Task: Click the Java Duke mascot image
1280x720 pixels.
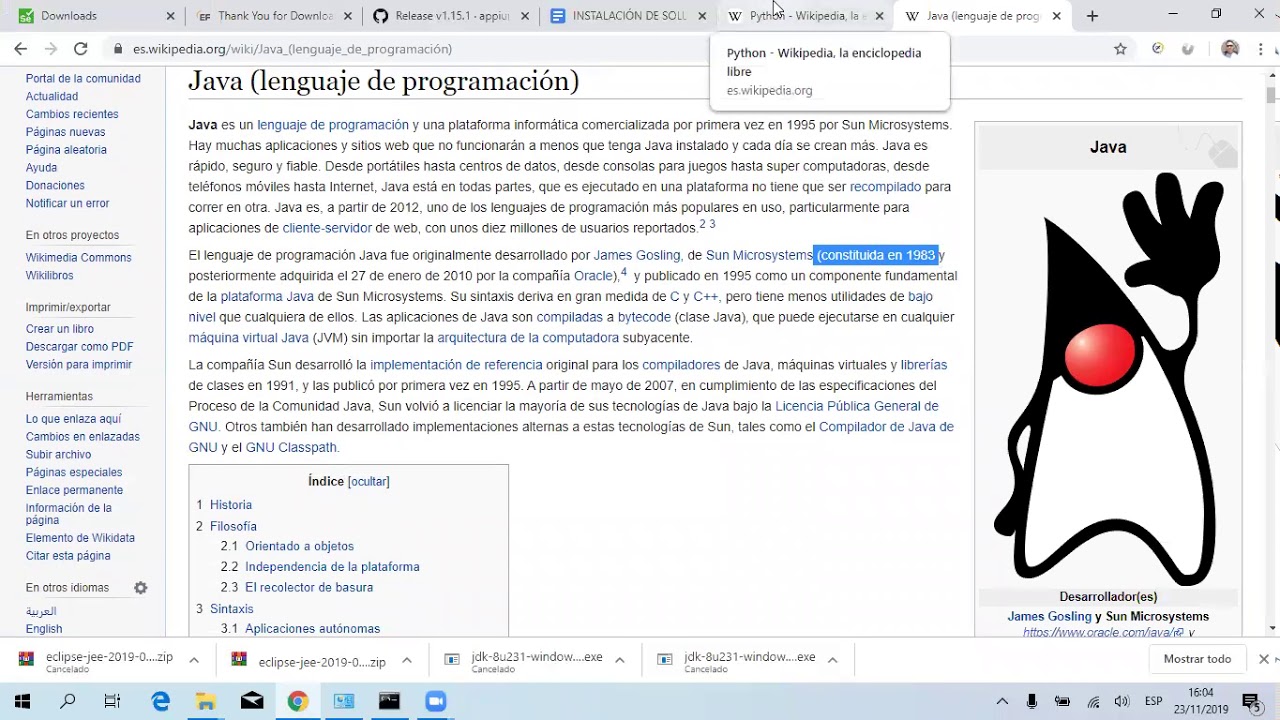Action: pos(1108,379)
